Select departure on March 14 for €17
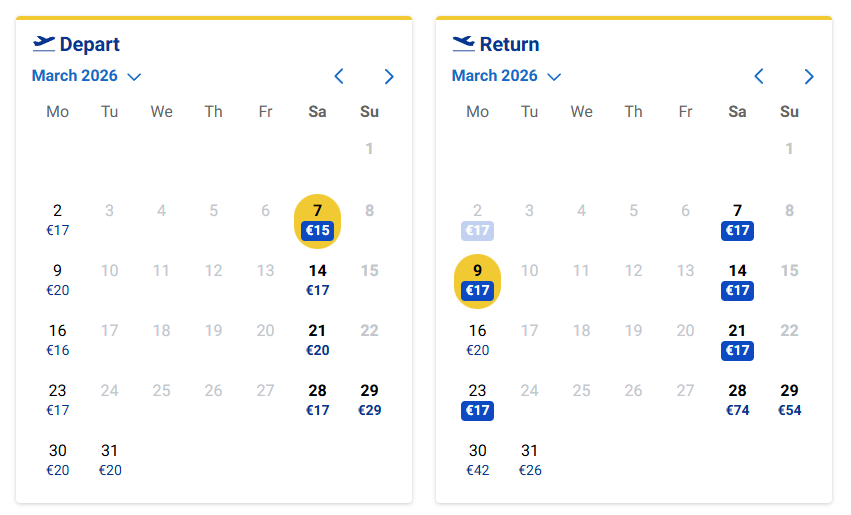This screenshot has height=515, width=851. (x=318, y=280)
